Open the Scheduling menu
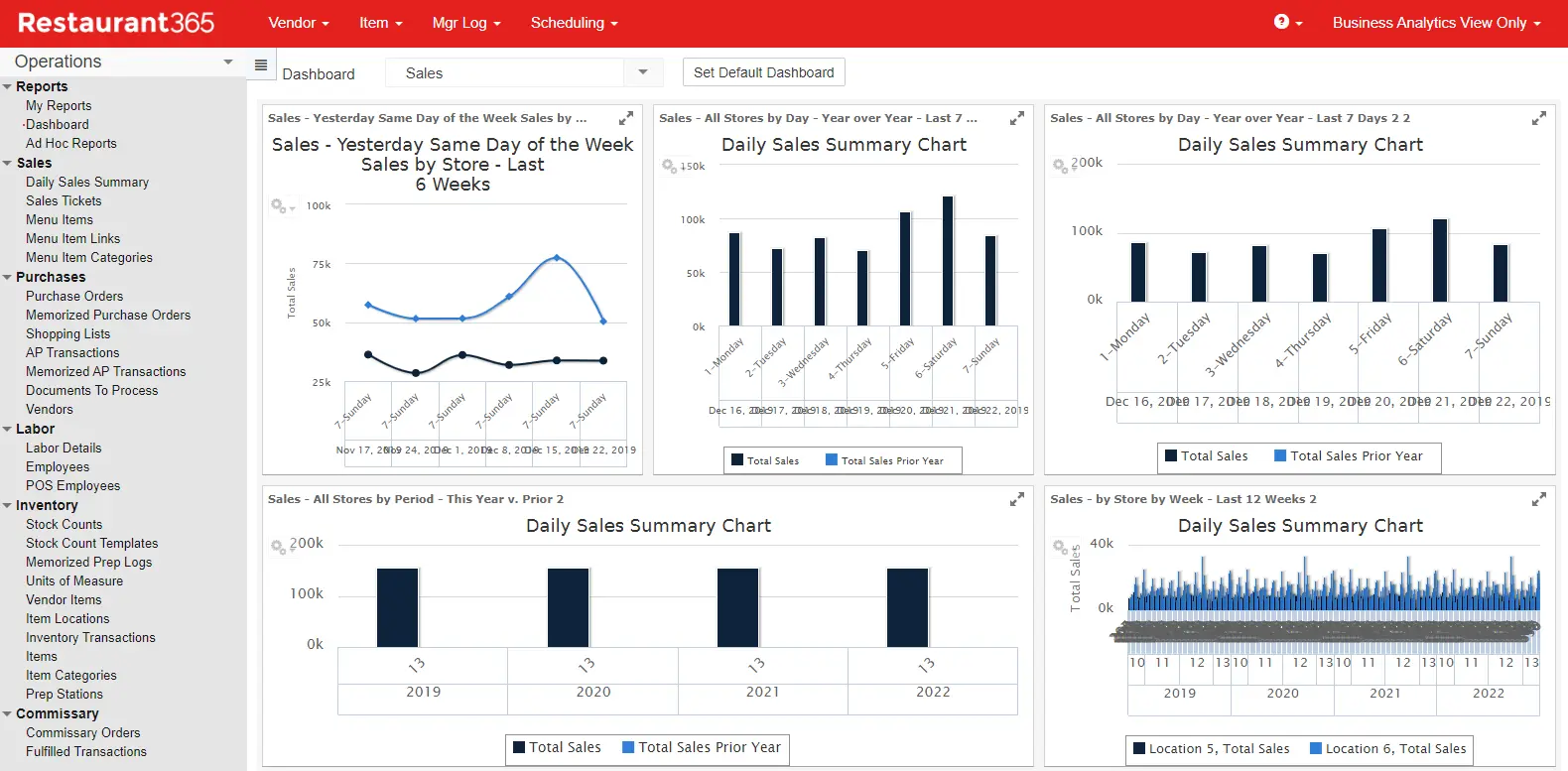This screenshot has width=1568, height=771. click(574, 23)
